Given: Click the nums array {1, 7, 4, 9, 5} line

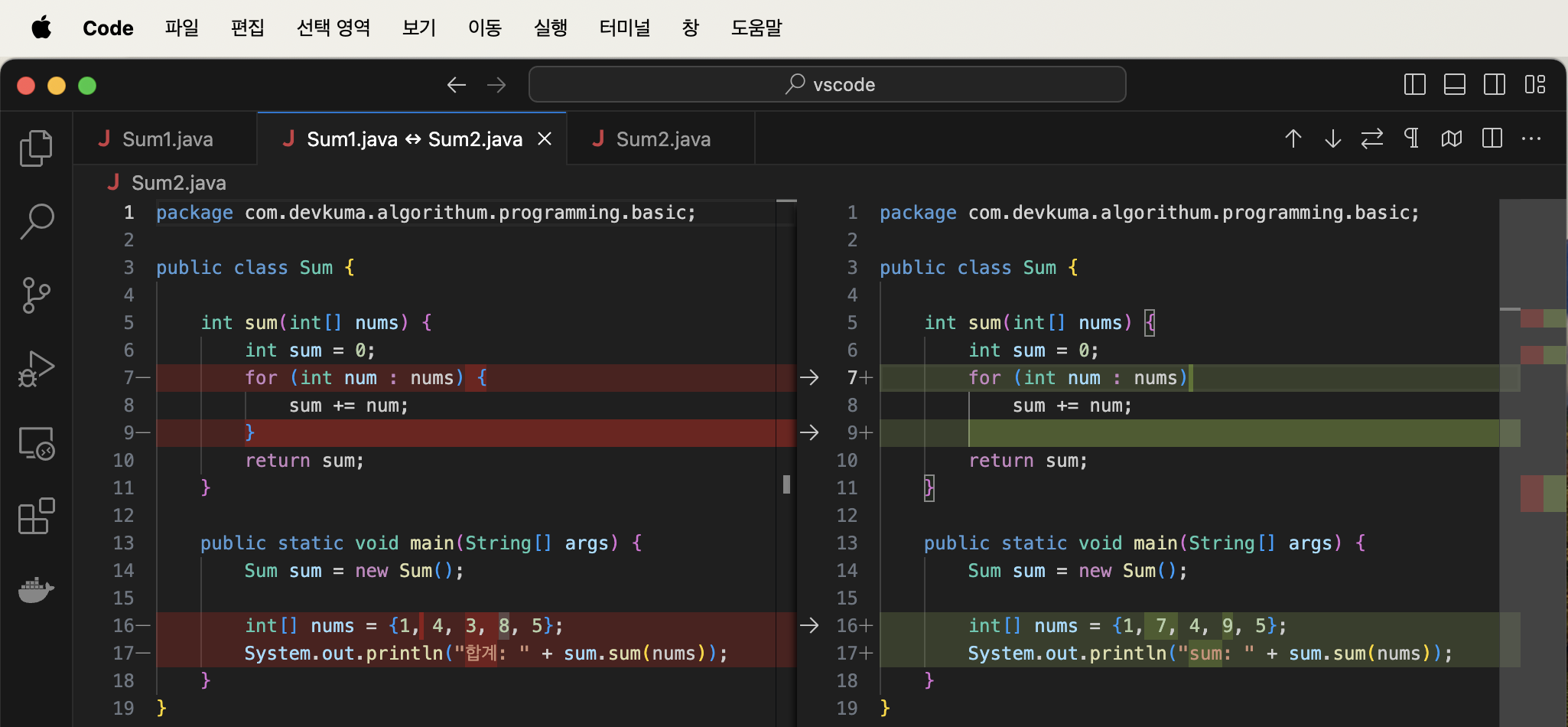Looking at the screenshot, I should pos(1127,625).
